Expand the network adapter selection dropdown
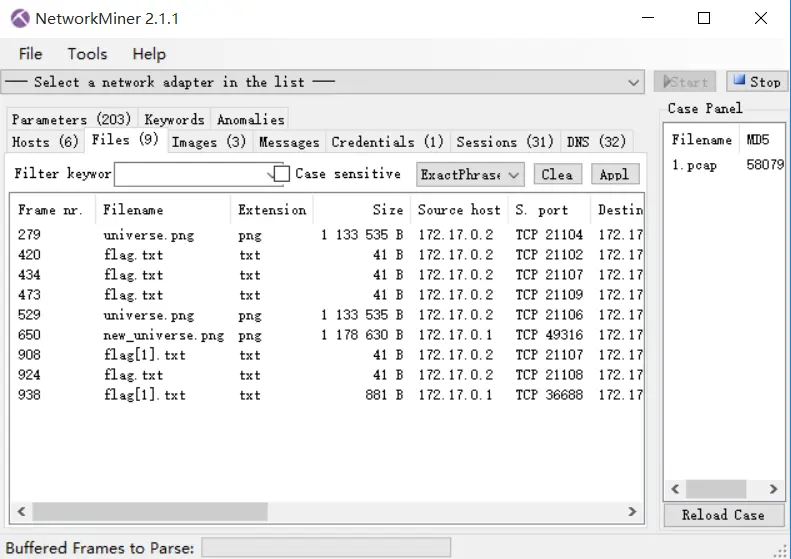 [633, 82]
